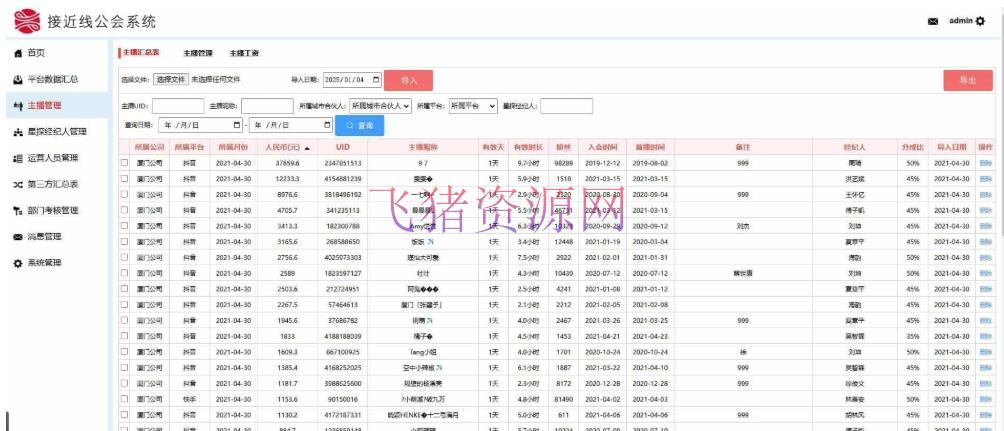Click delete link in UID 4154881239 row
The image size is (1004, 431).
985,179
